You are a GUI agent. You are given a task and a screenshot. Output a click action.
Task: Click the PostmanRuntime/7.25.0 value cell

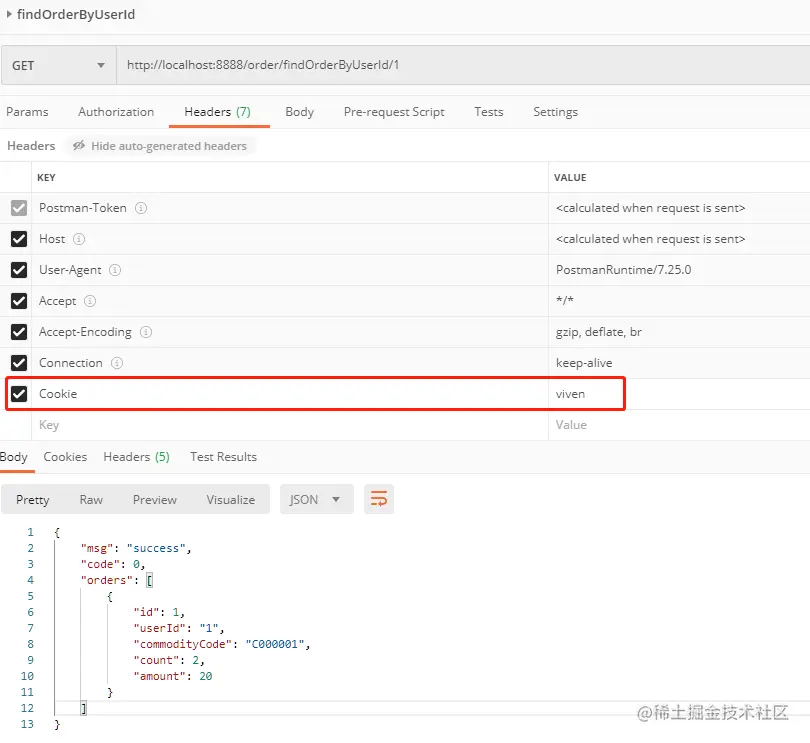679,270
